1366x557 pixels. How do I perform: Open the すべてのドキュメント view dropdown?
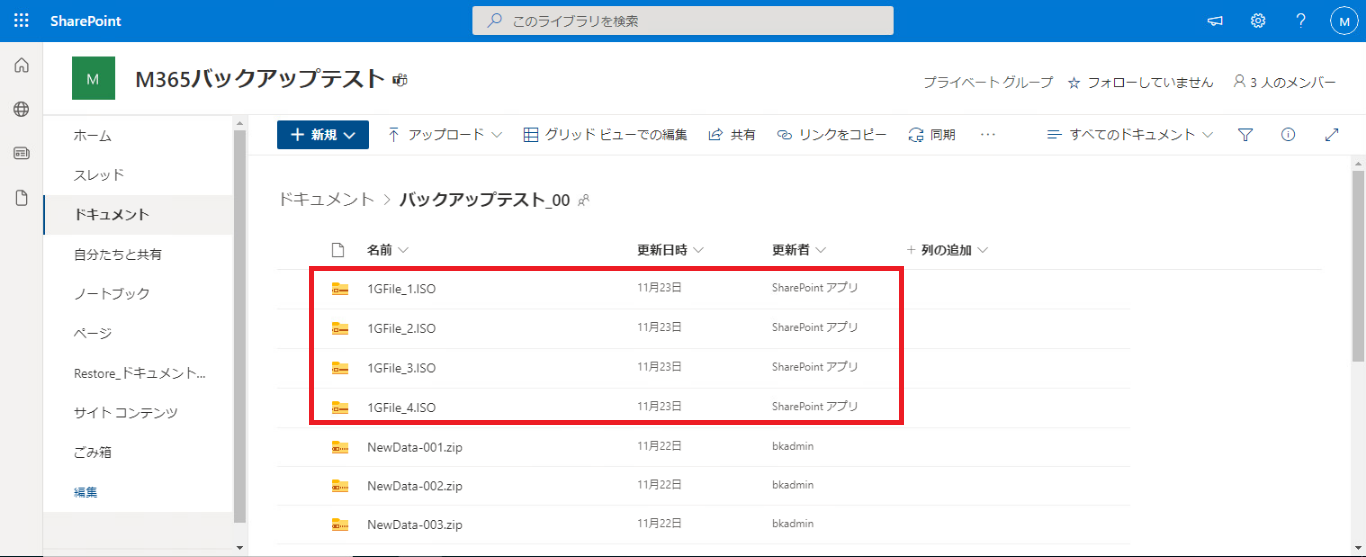(x=1130, y=135)
